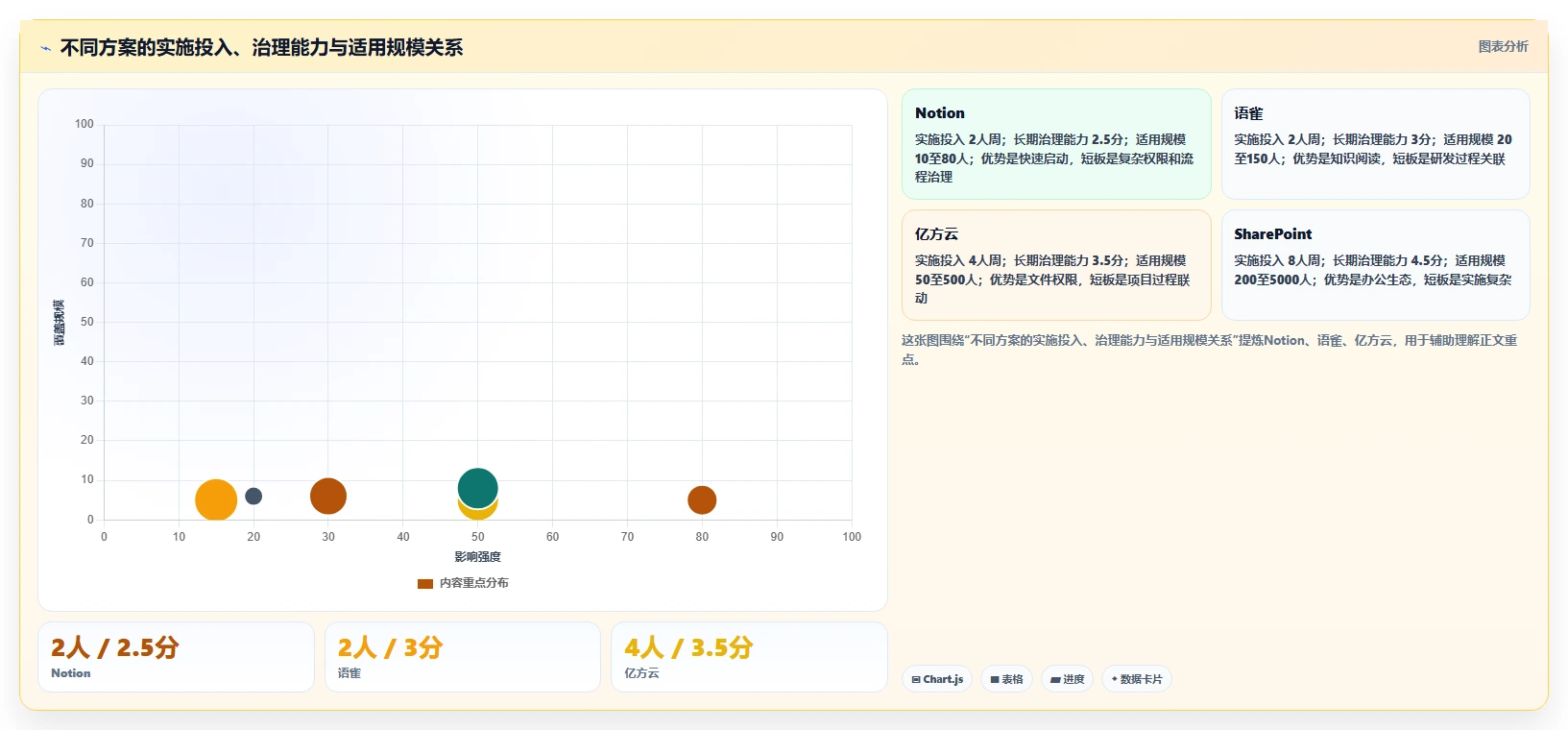
Task: Click the chart title 不同方案的实施投入
Action: (261, 48)
